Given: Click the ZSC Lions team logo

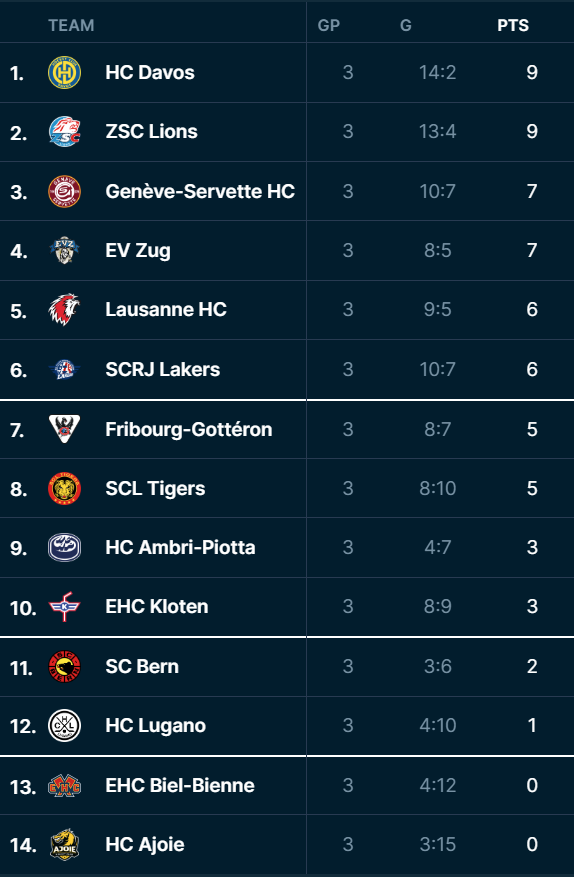Looking at the screenshot, I should click(64, 131).
